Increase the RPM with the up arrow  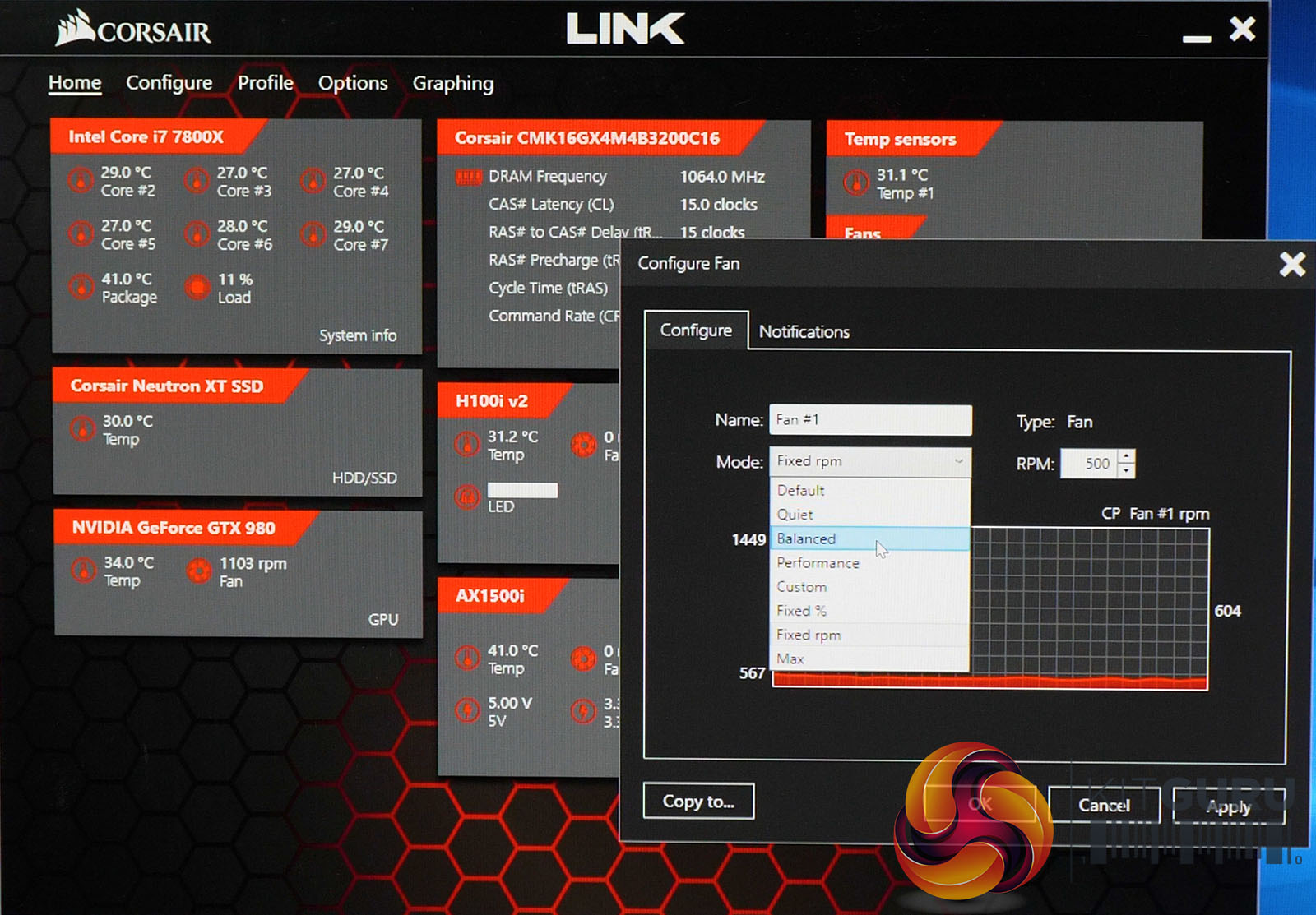[x=1127, y=456]
